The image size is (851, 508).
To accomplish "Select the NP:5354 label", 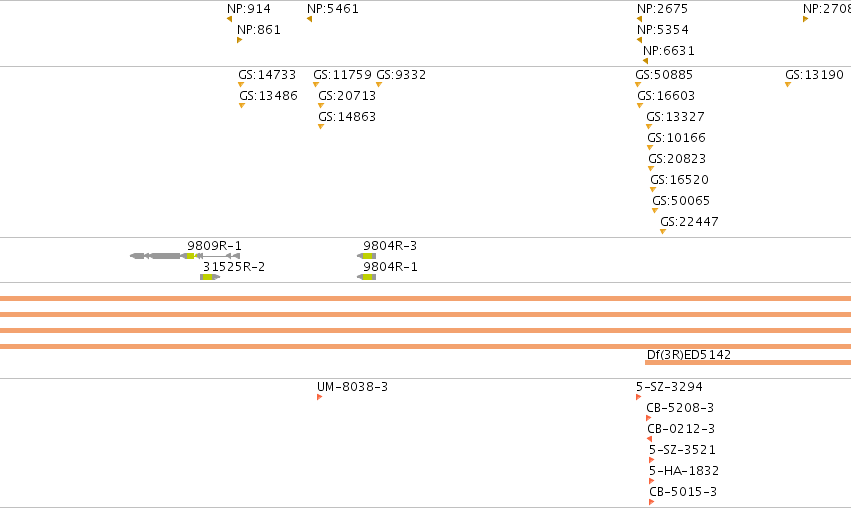I will coord(663,30).
